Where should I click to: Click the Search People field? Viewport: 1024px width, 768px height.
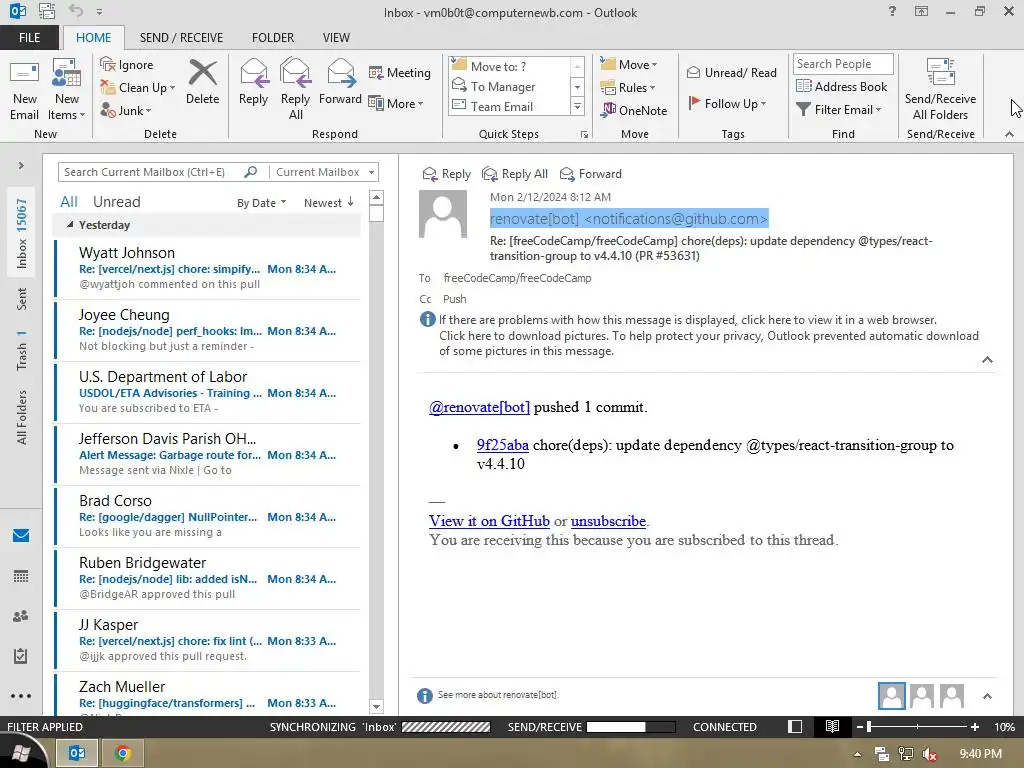(x=842, y=64)
